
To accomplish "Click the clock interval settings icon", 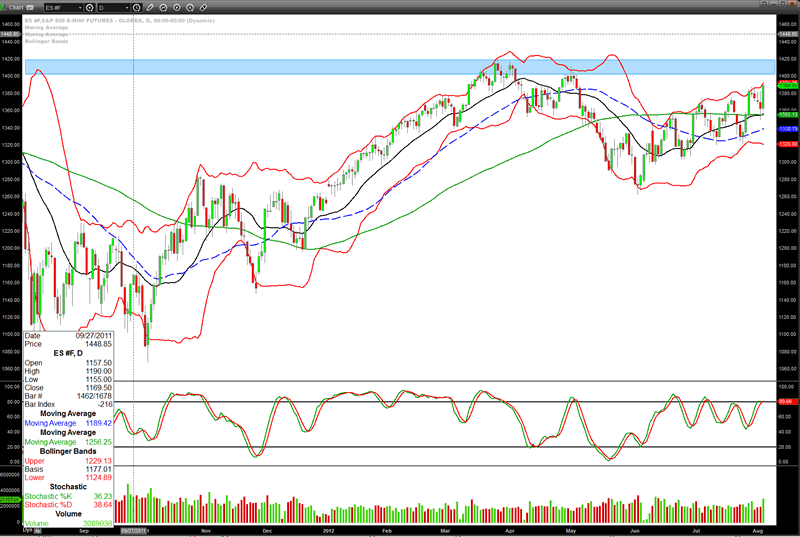I will tap(137, 8).
